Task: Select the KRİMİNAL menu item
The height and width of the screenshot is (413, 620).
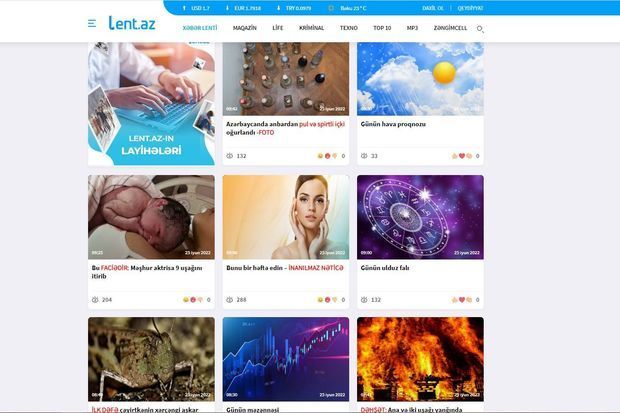Action: pyautogui.click(x=312, y=28)
